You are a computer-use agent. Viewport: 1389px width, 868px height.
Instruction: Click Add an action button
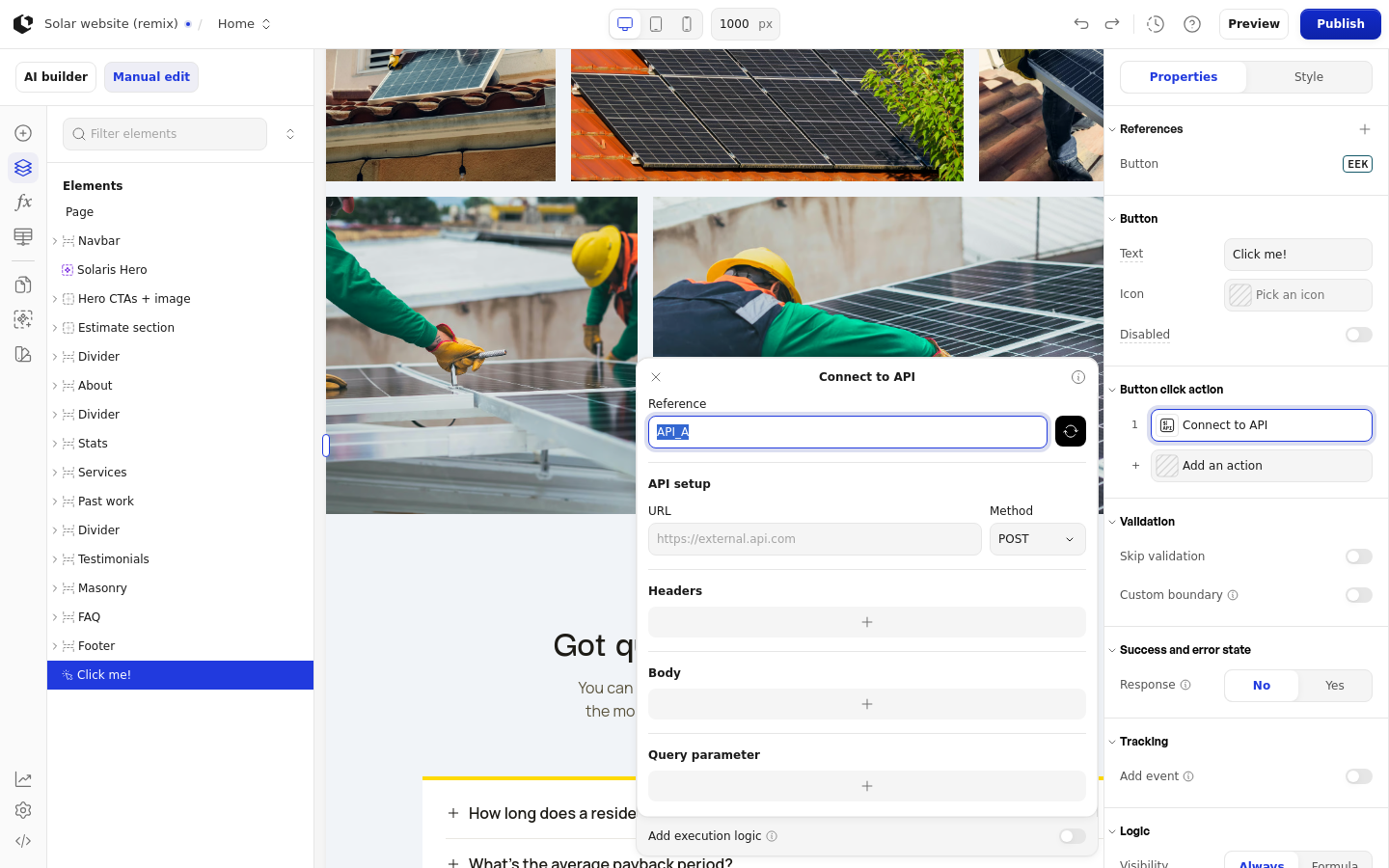[1262, 466]
